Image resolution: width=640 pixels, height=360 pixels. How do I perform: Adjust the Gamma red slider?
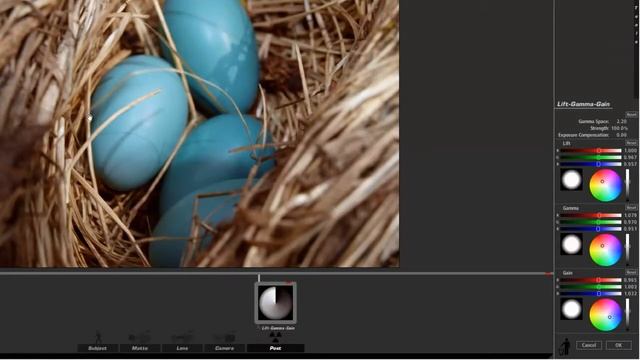(591, 215)
